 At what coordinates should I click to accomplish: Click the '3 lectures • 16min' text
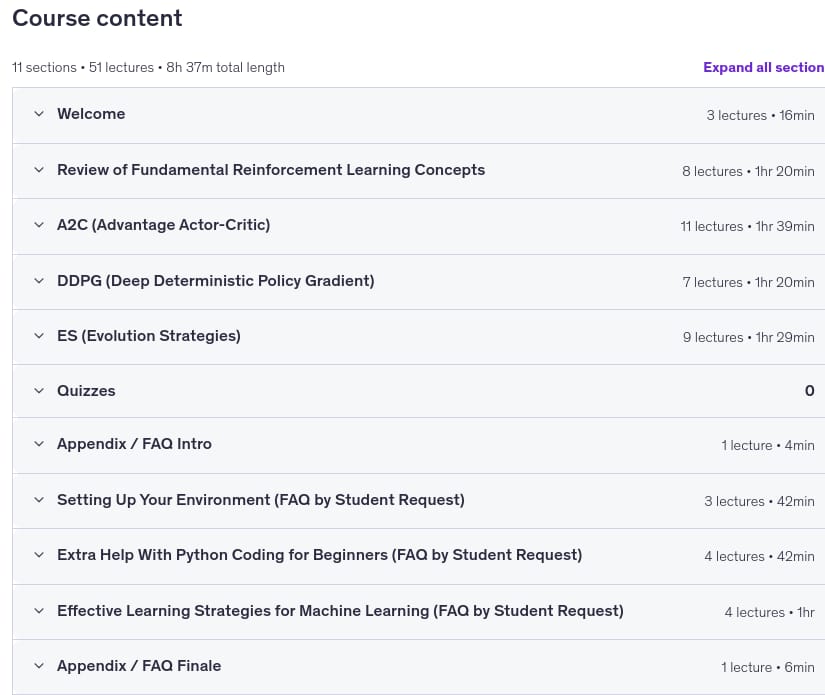[760, 115]
